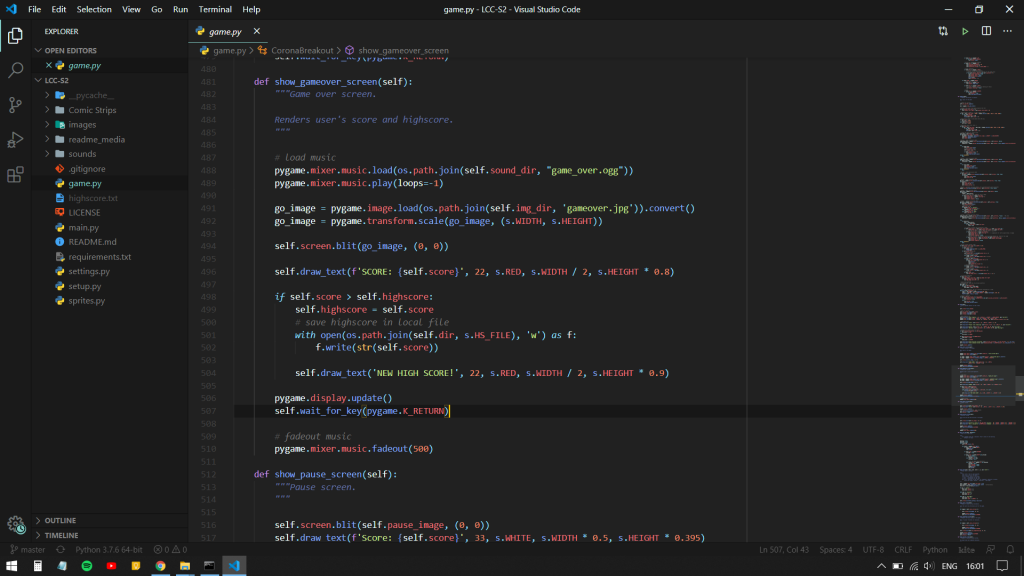Open the Source Control view

point(15,105)
